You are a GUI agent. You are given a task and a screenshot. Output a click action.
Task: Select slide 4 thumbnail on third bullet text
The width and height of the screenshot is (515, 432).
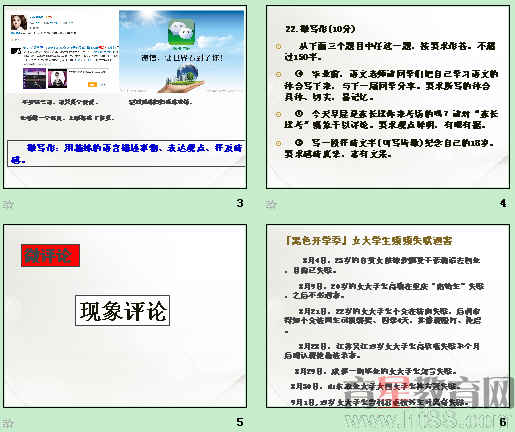[x=391, y=119]
